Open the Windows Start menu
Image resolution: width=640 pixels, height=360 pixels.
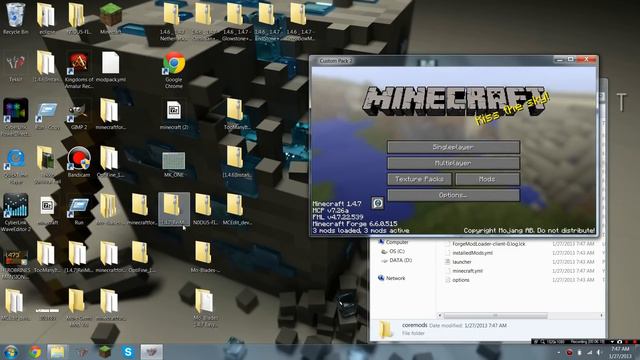coord(11,352)
